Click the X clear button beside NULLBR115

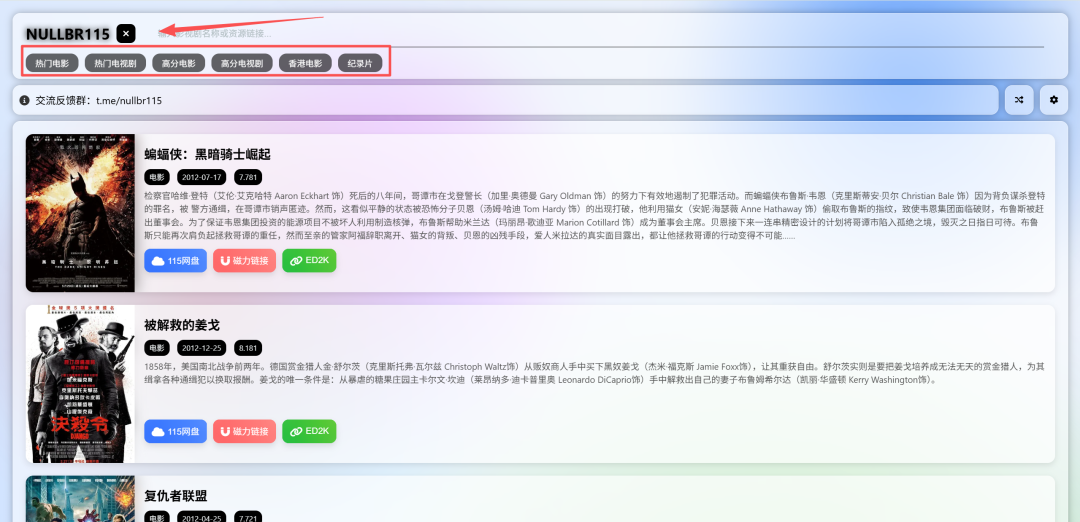(x=126, y=33)
